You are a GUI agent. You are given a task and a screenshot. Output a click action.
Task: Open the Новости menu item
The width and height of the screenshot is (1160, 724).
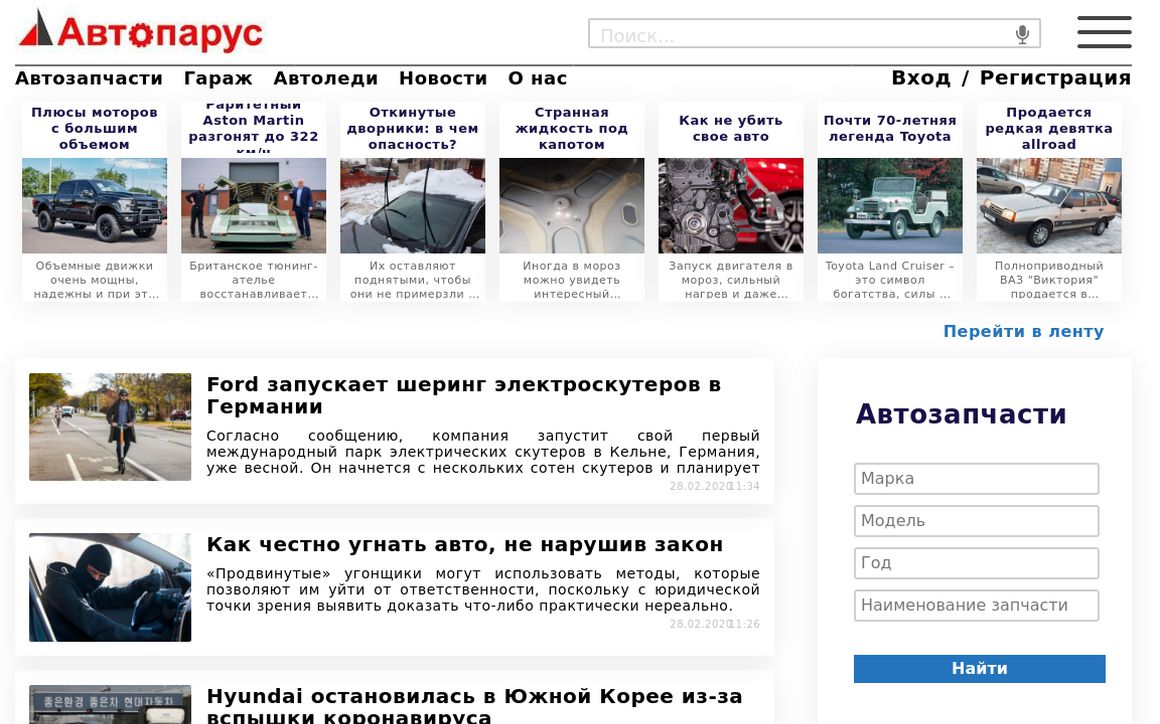point(443,78)
